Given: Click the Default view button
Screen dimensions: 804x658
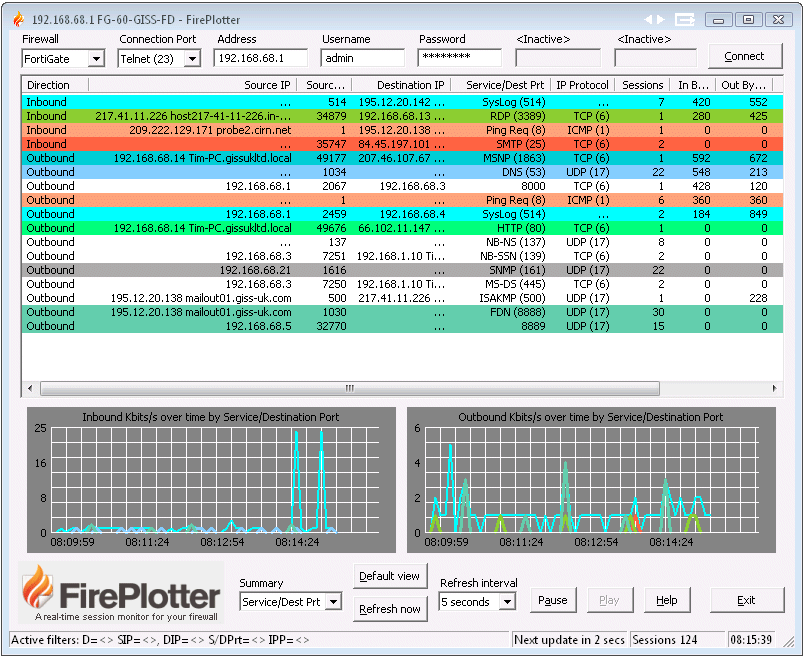Looking at the screenshot, I should 390,576.
